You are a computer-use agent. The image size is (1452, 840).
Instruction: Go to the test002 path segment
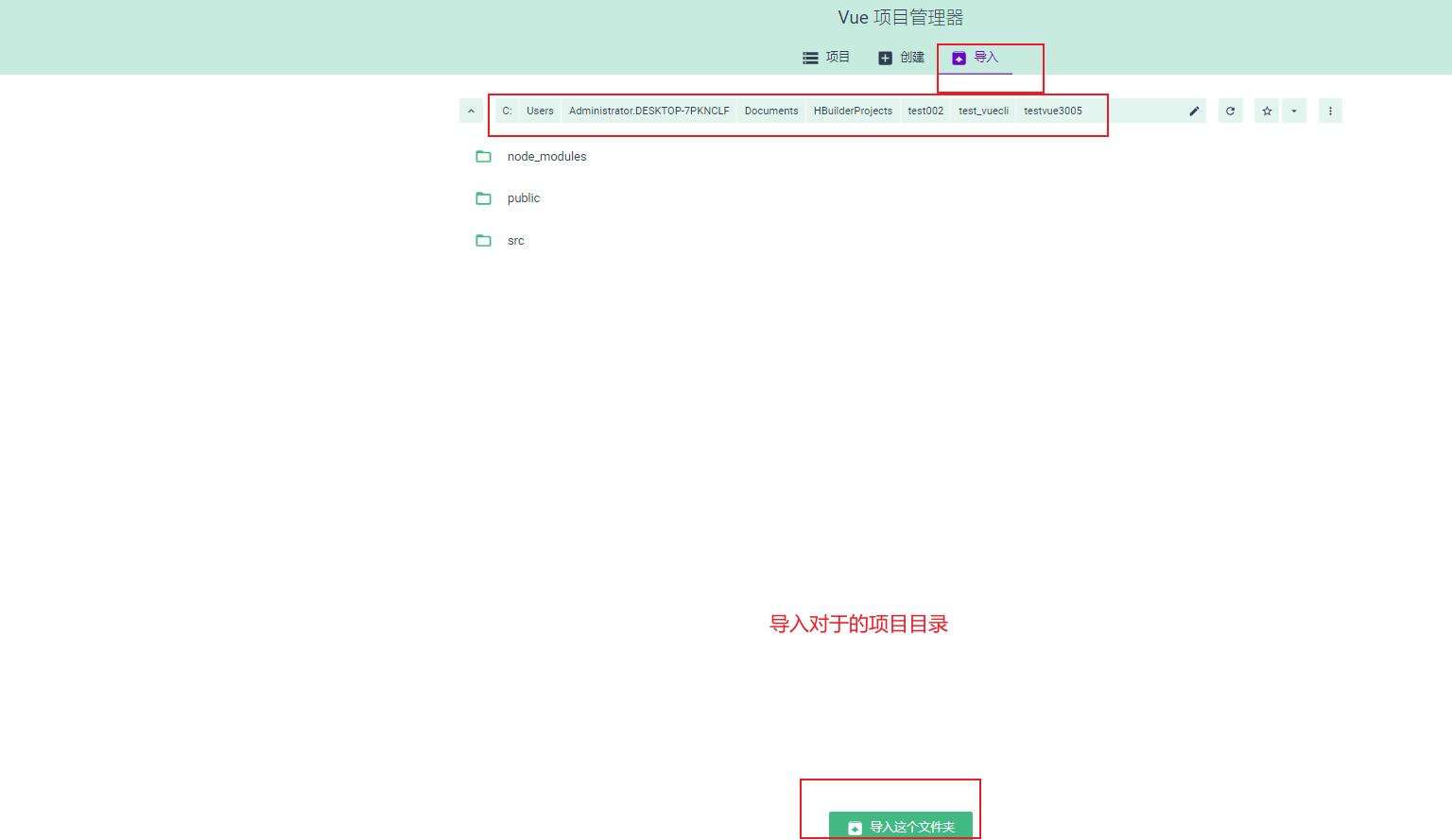point(925,111)
